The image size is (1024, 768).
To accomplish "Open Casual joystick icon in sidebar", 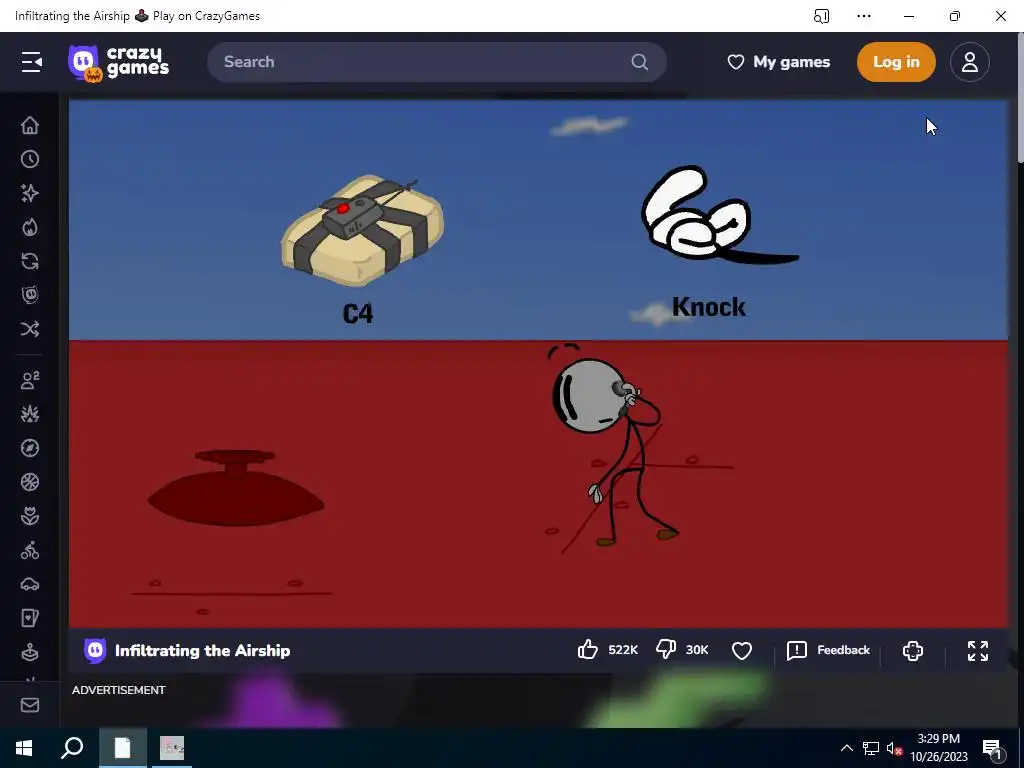I will coord(30,652).
